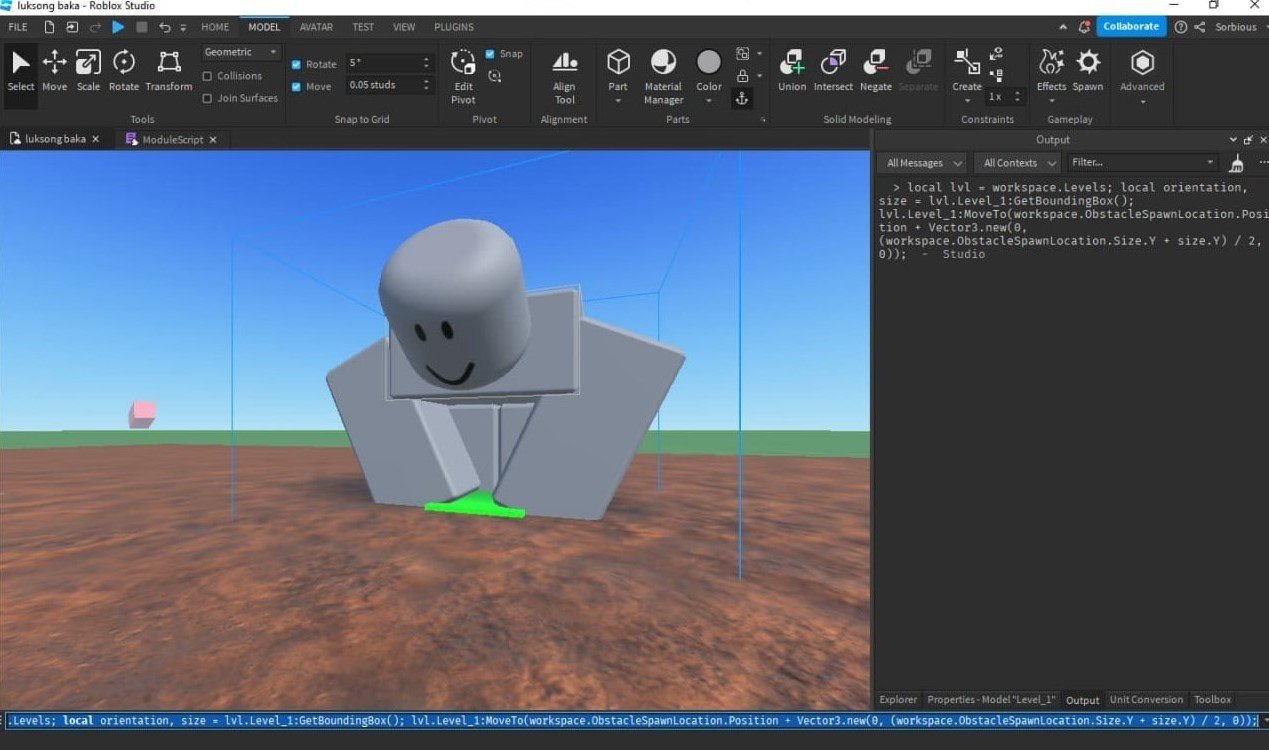Open the All Contexts dropdown
The image size is (1269, 750).
pos(1017,163)
